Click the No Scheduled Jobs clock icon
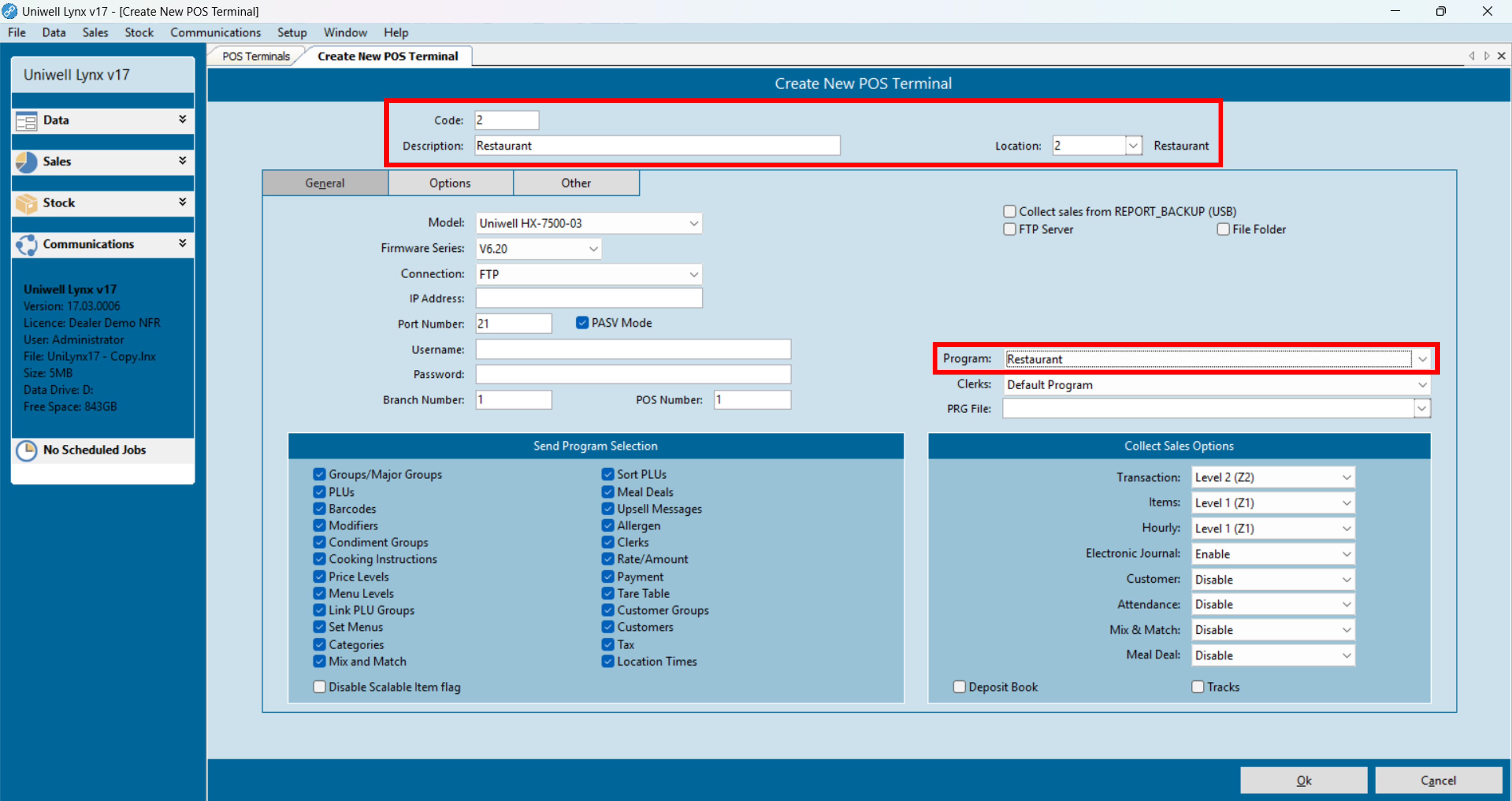 click(26, 450)
